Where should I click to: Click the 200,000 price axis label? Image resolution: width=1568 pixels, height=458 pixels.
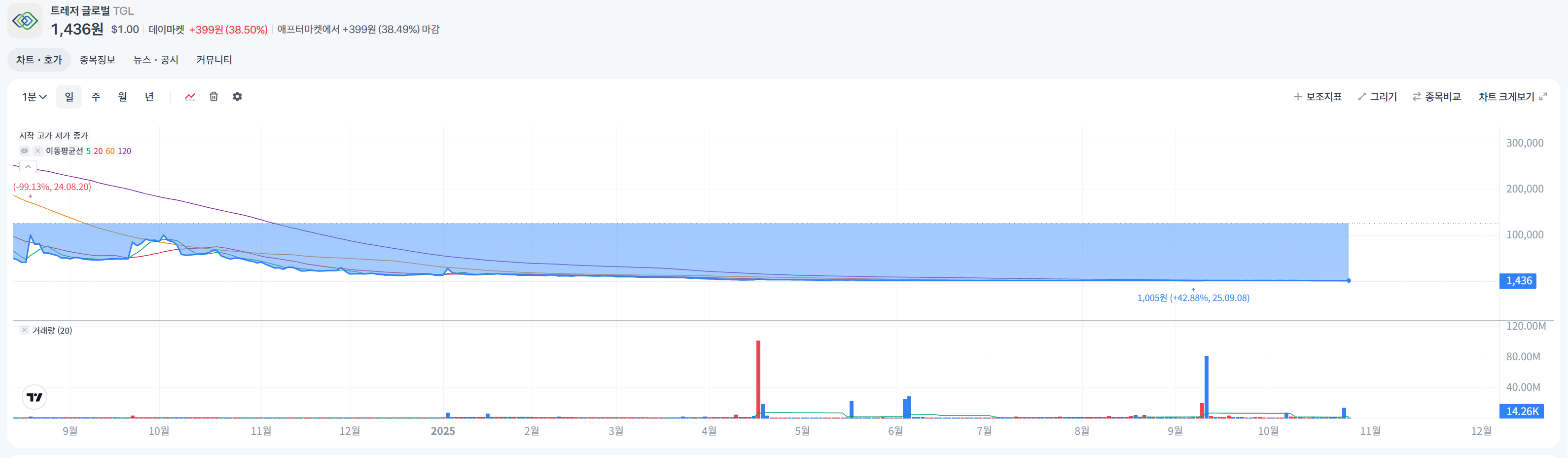(x=1525, y=189)
